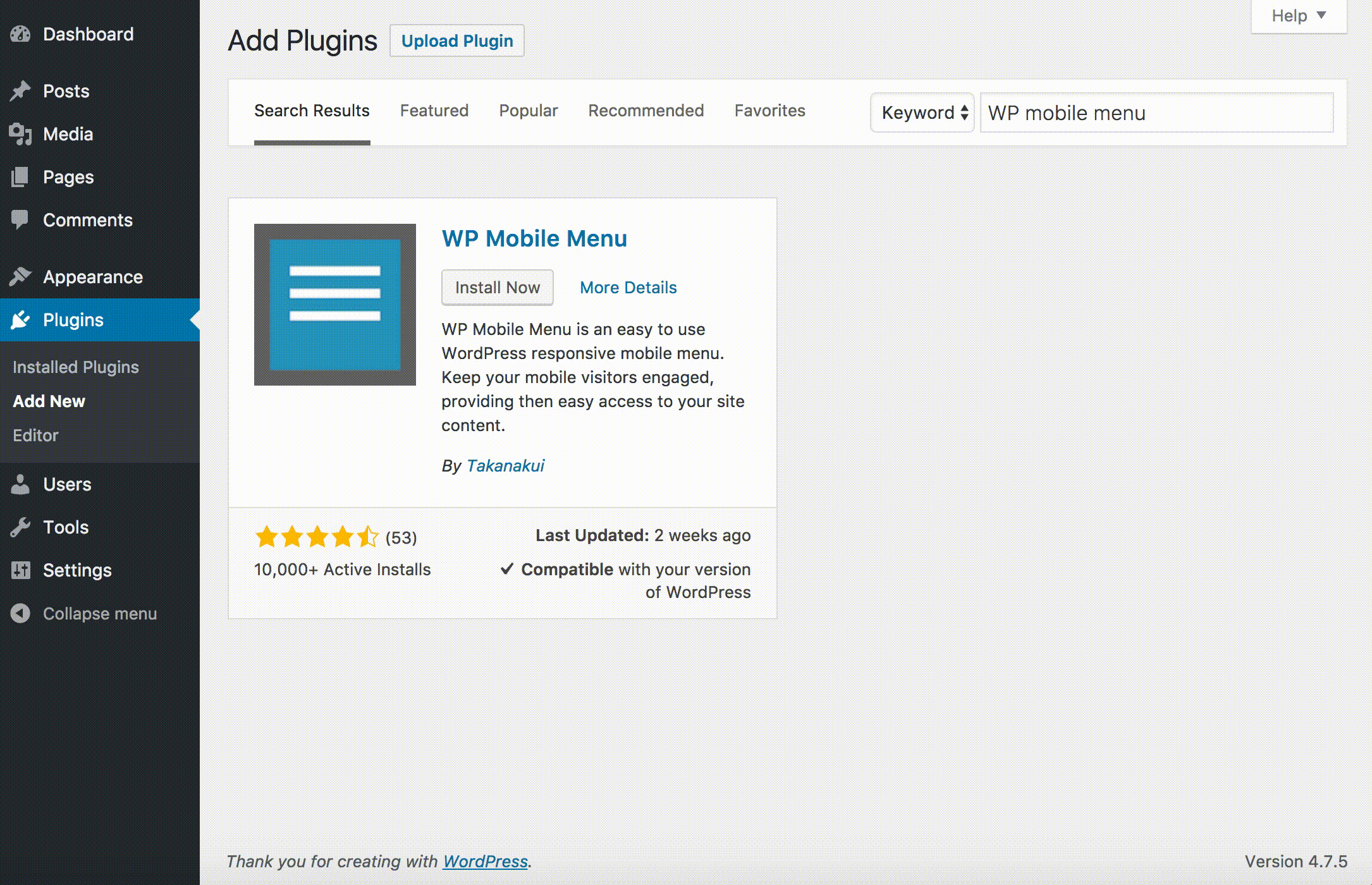
Task: Switch to the Featured tab
Action: (x=434, y=111)
